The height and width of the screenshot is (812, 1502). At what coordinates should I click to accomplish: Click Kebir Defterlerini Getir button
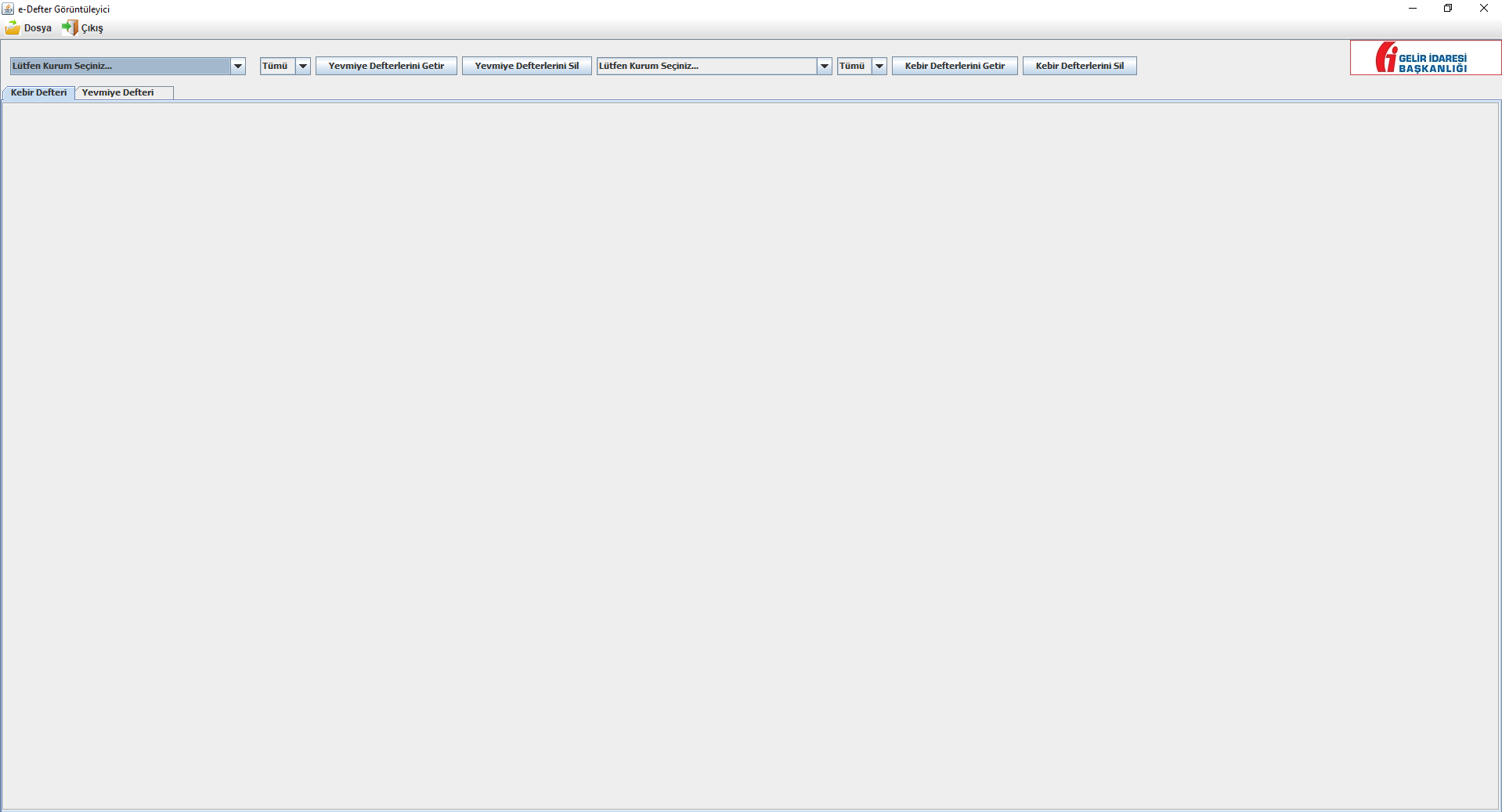point(954,66)
